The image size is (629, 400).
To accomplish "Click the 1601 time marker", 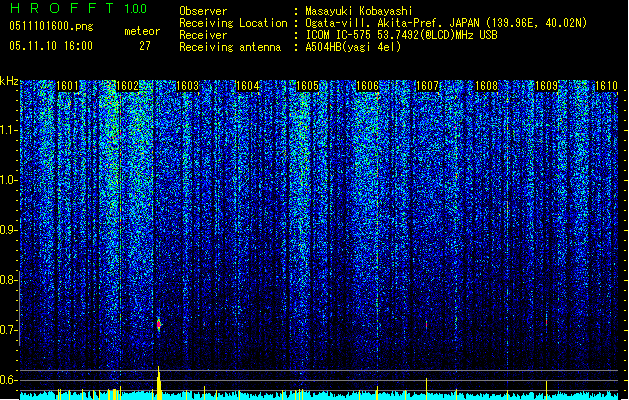I will (67, 86).
